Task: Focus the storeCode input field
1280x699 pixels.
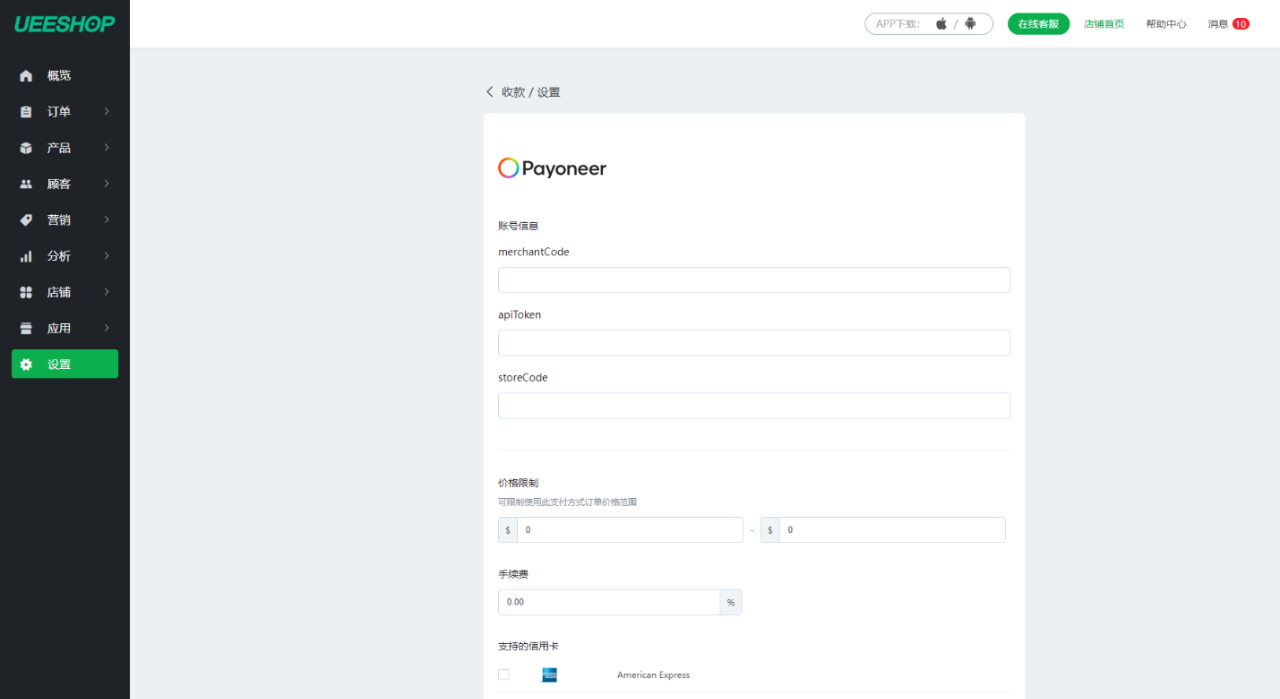Action: pyautogui.click(x=754, y=405)
